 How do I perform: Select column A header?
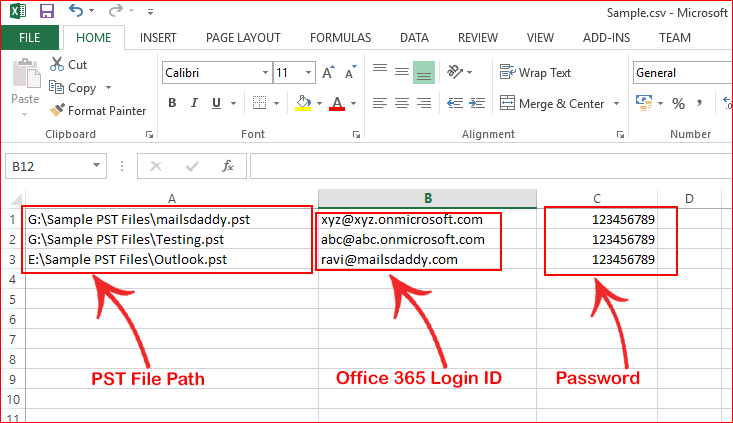(172, 199)
